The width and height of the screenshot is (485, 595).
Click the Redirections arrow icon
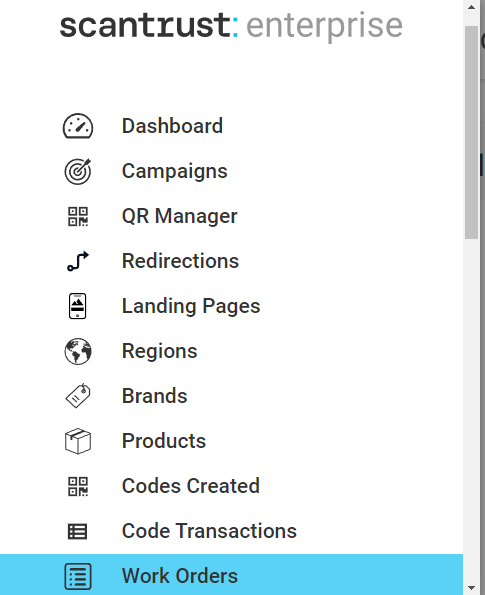[78, 261]
